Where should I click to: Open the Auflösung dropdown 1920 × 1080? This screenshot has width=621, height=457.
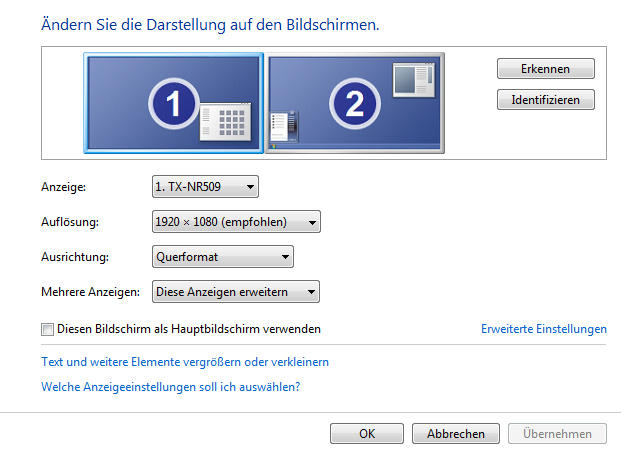pos(236,222)
